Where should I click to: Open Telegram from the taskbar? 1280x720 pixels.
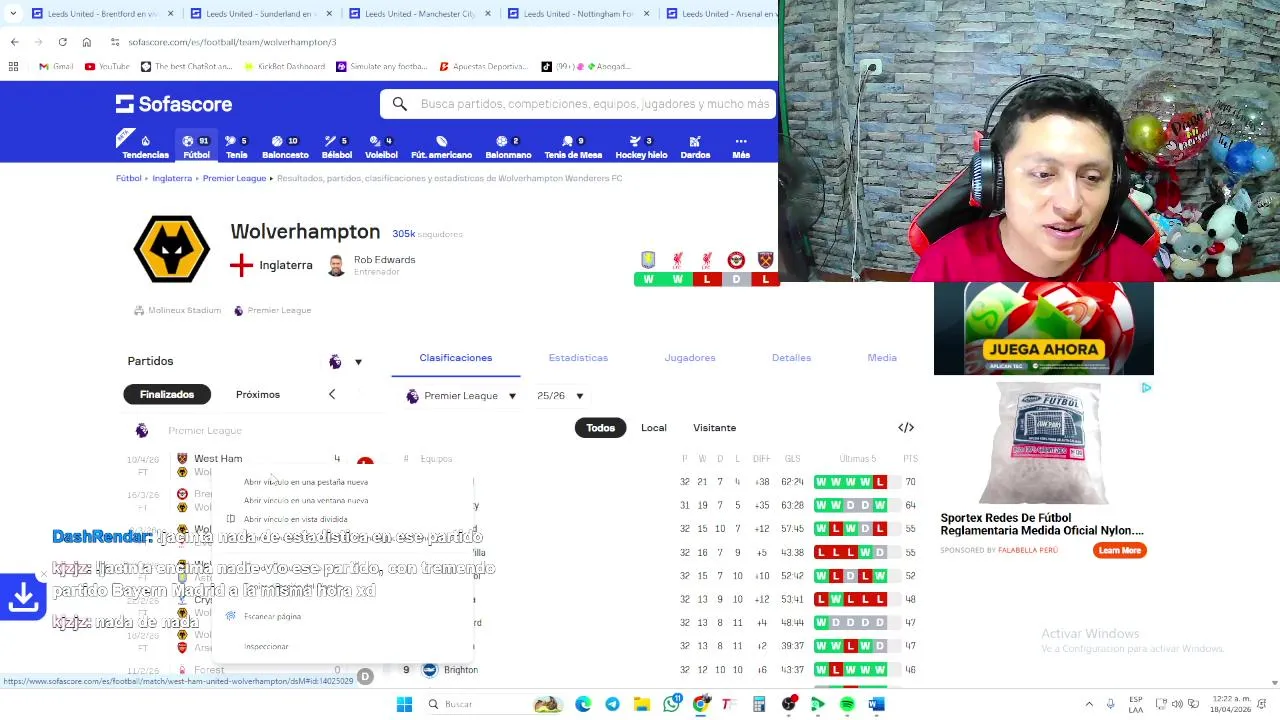coord(612,704)
